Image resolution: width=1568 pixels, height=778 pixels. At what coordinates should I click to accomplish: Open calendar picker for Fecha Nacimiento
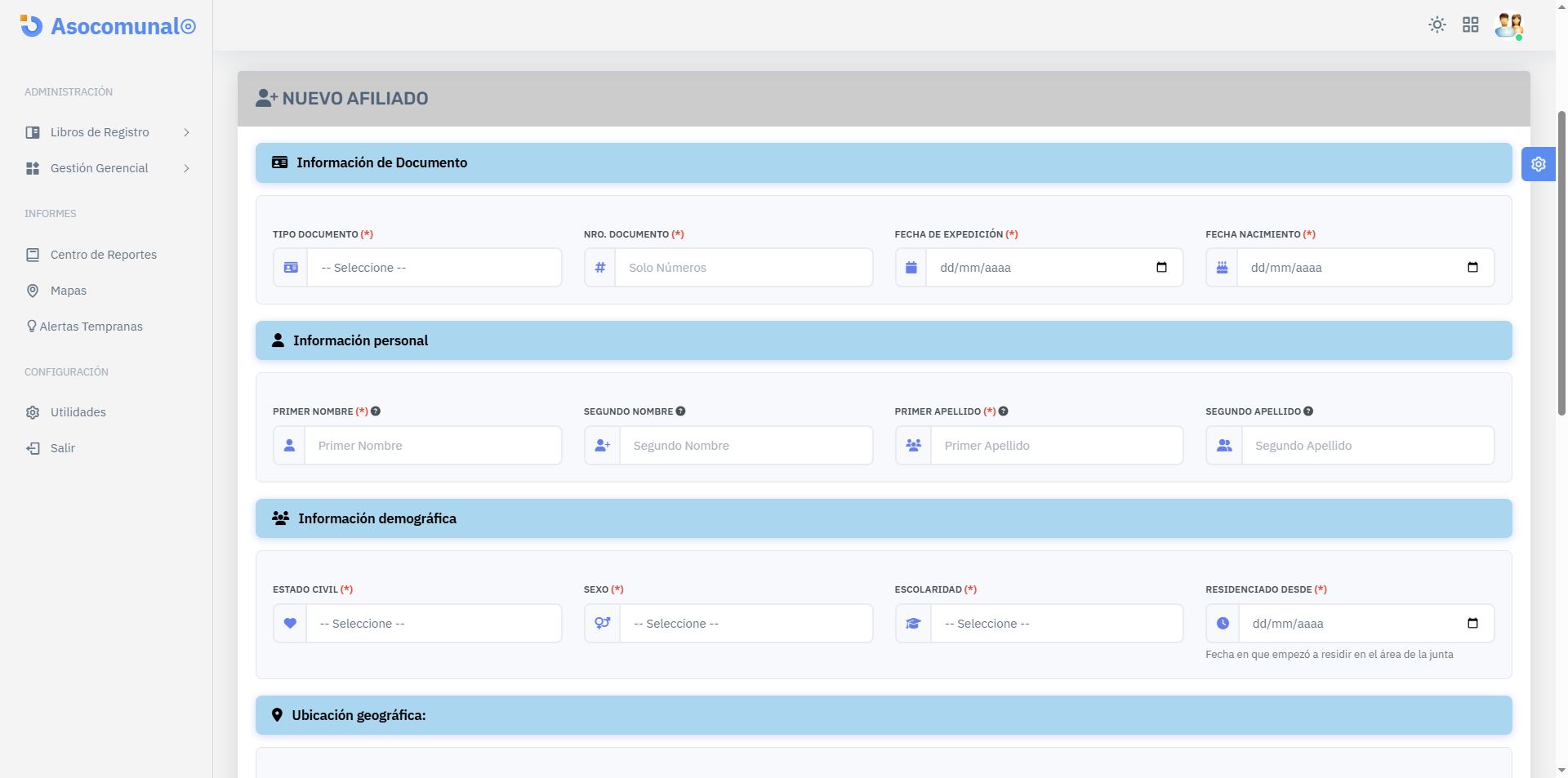pos(1472,268)
